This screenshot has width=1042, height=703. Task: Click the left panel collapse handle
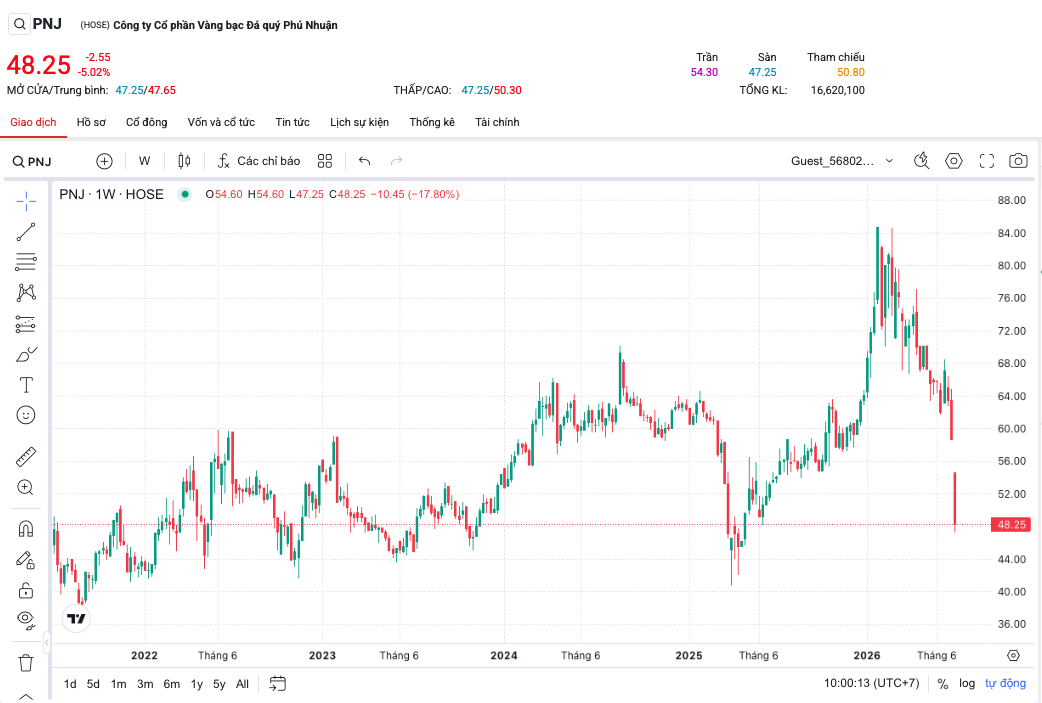pos(47,643)
